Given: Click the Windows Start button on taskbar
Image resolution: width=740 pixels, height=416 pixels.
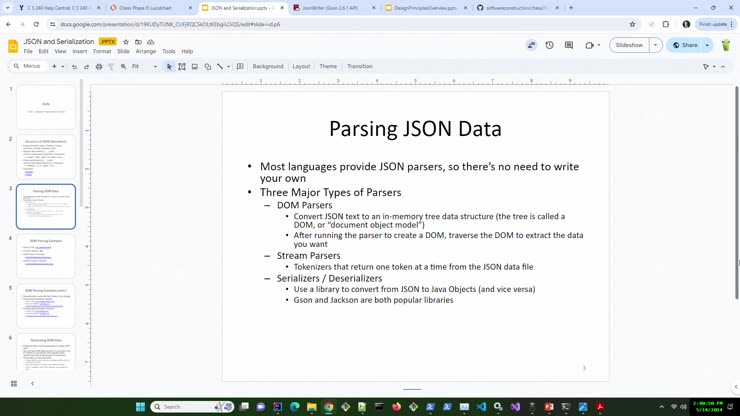Looking at the screenshot, I should 141,407.
